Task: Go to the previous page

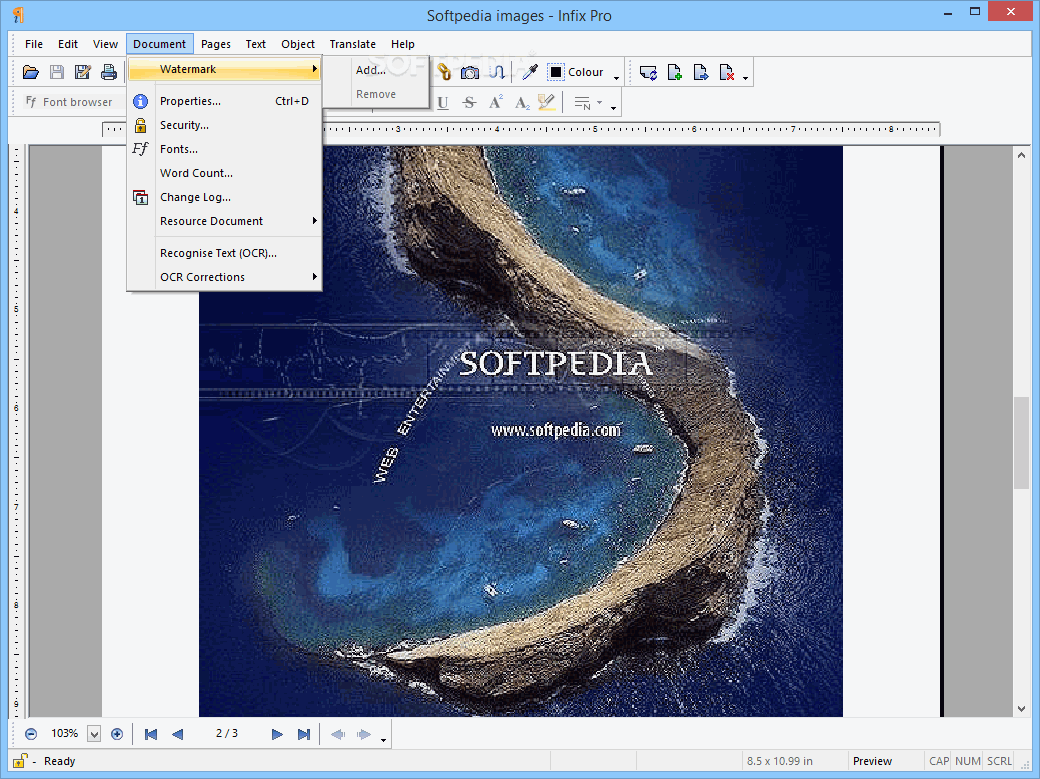Action: [177, 734]
